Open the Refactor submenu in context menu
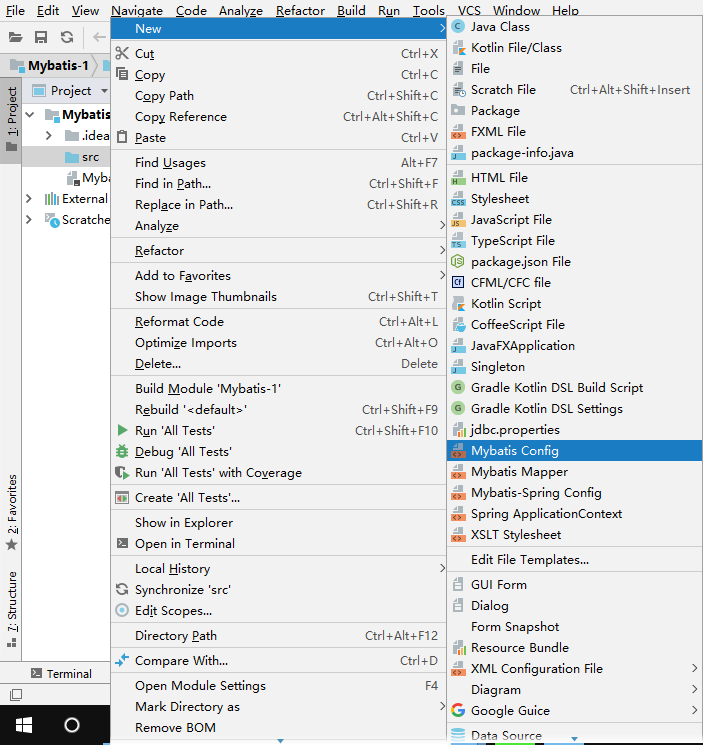 [278, 250]
